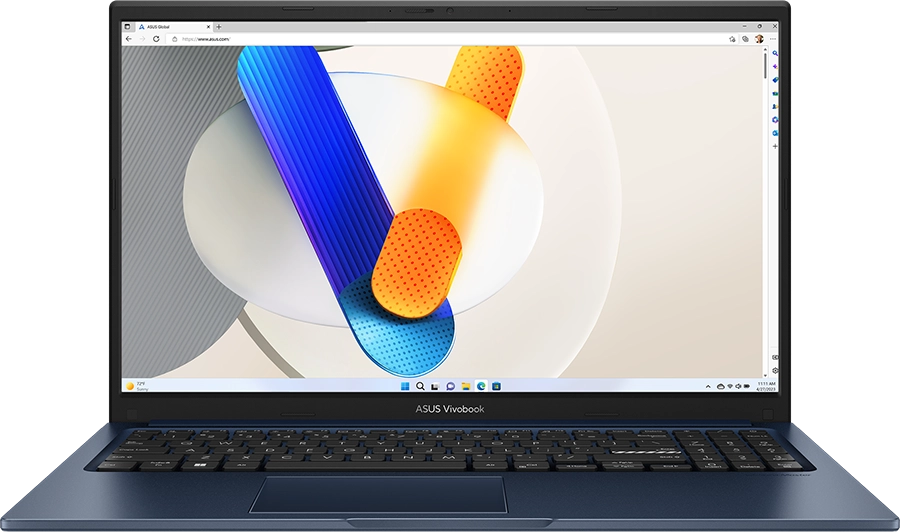Open Microsoft Store from the taskbar

tap(496, 386)
